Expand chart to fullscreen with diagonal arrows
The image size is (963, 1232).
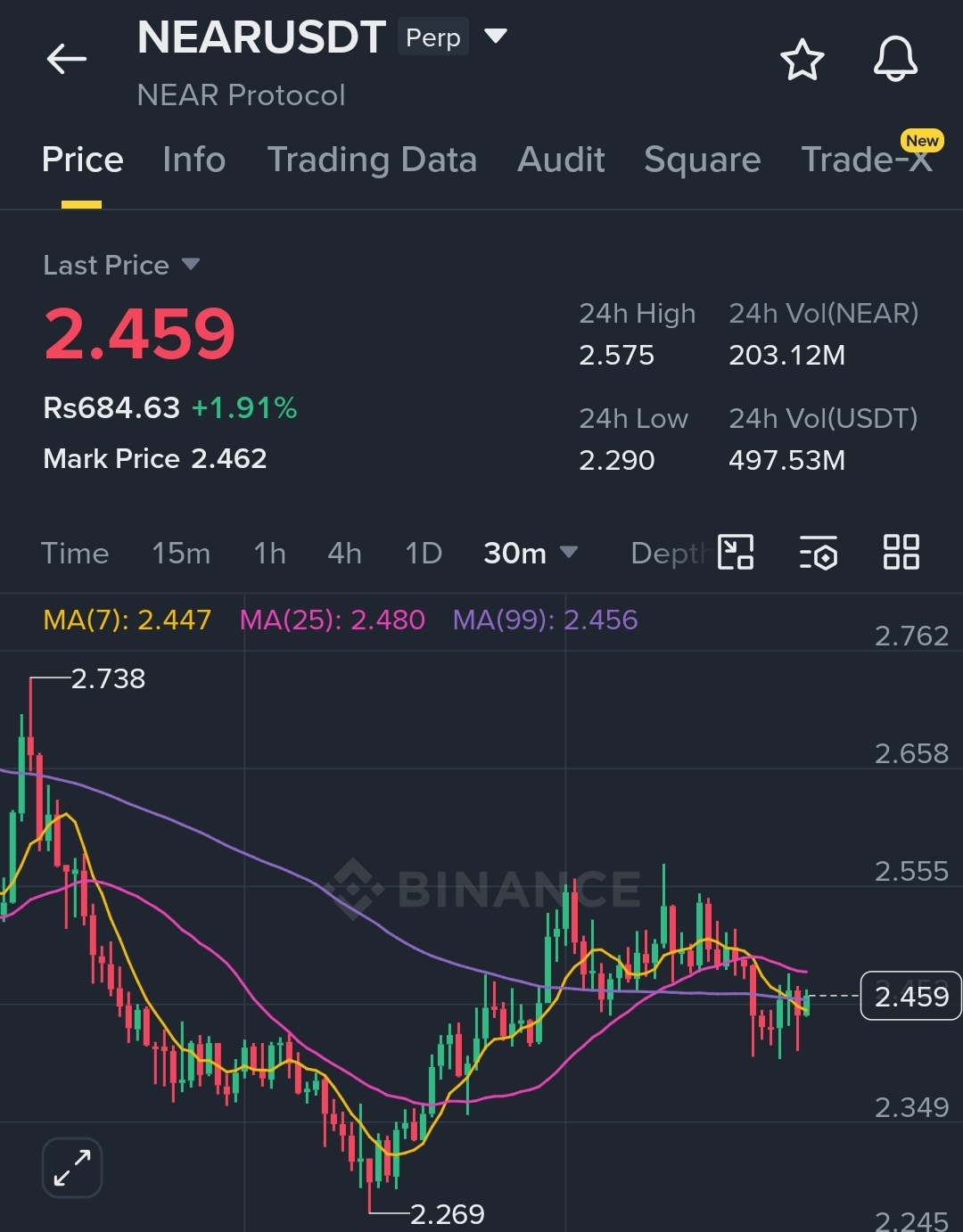click(x=72, y=1168)
